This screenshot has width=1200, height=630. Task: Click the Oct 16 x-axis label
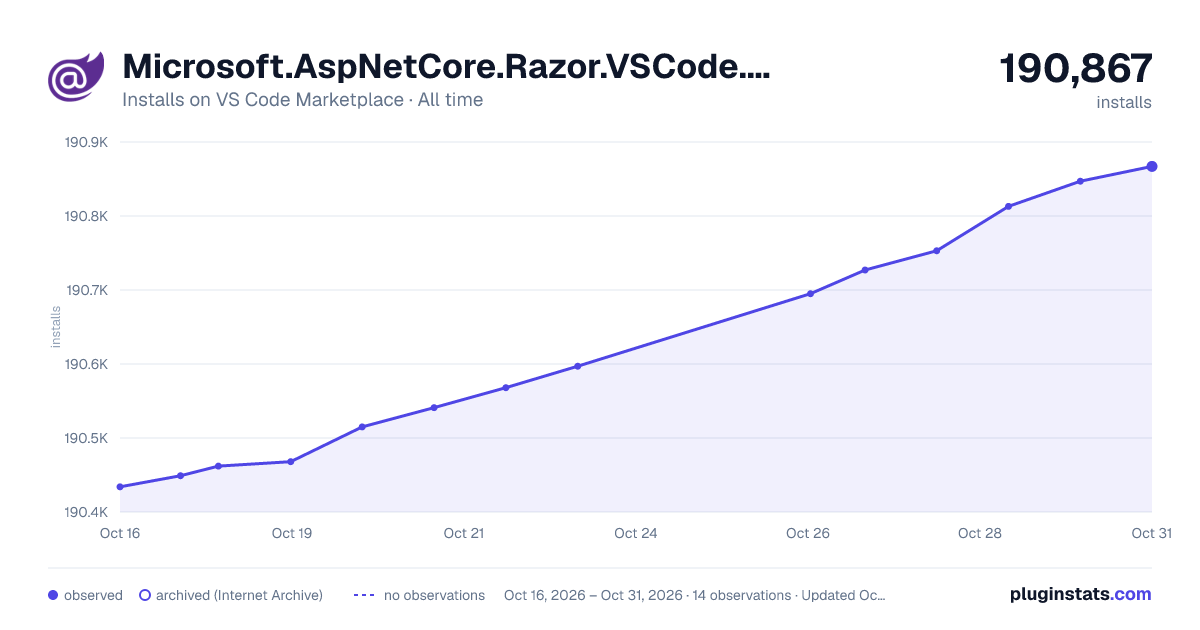(x=120, y=533)
